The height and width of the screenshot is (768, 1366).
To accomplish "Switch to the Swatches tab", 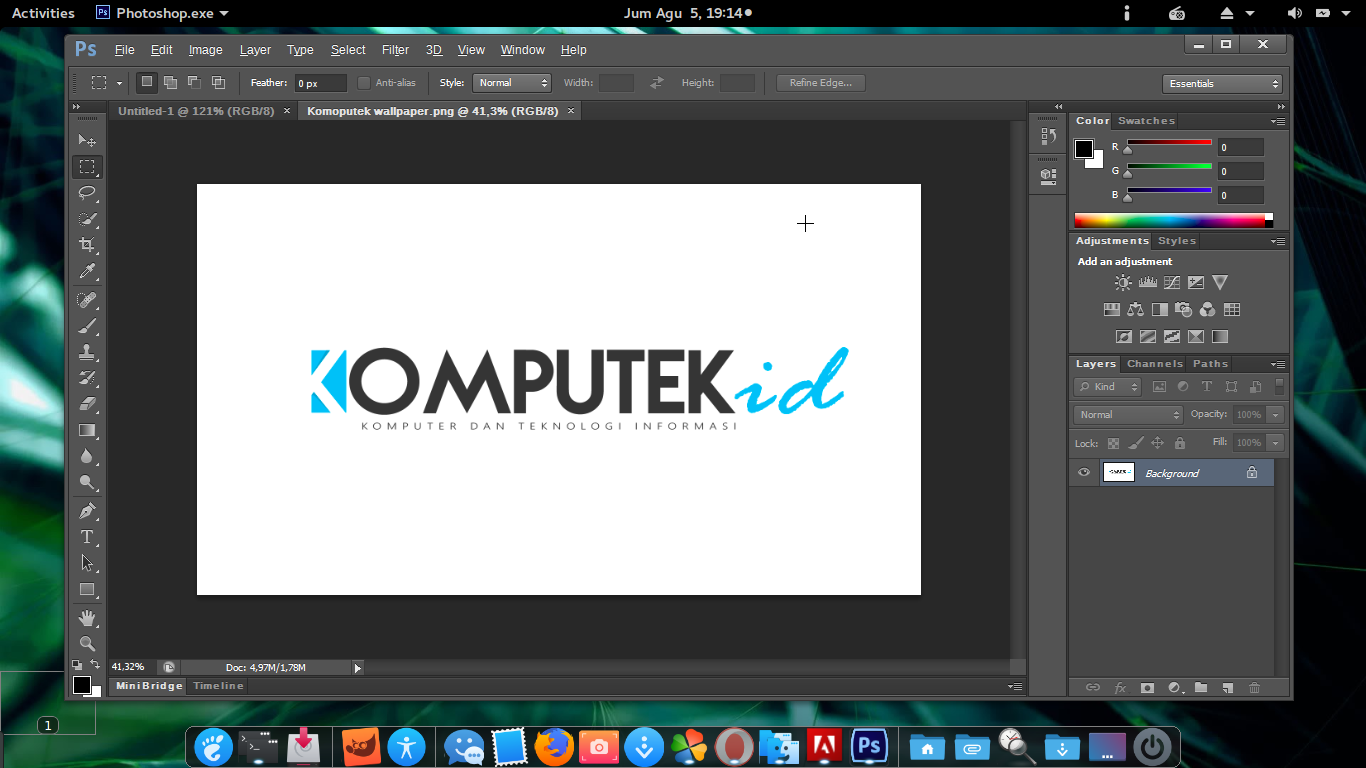I will coord(1146,121).
